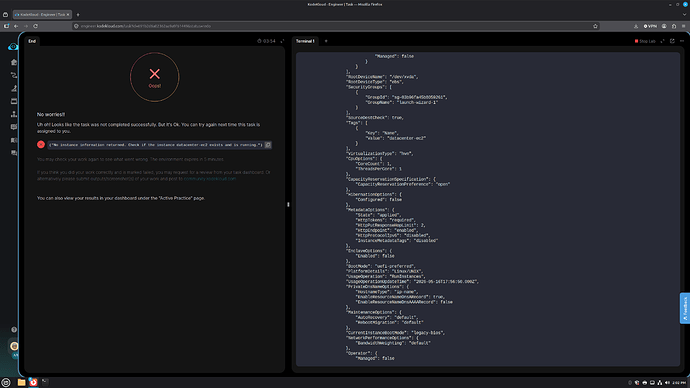The height and width of the screenshot is (388, 690).
Task: Click the "No worries!!" heading
Action: click(51, 114)
